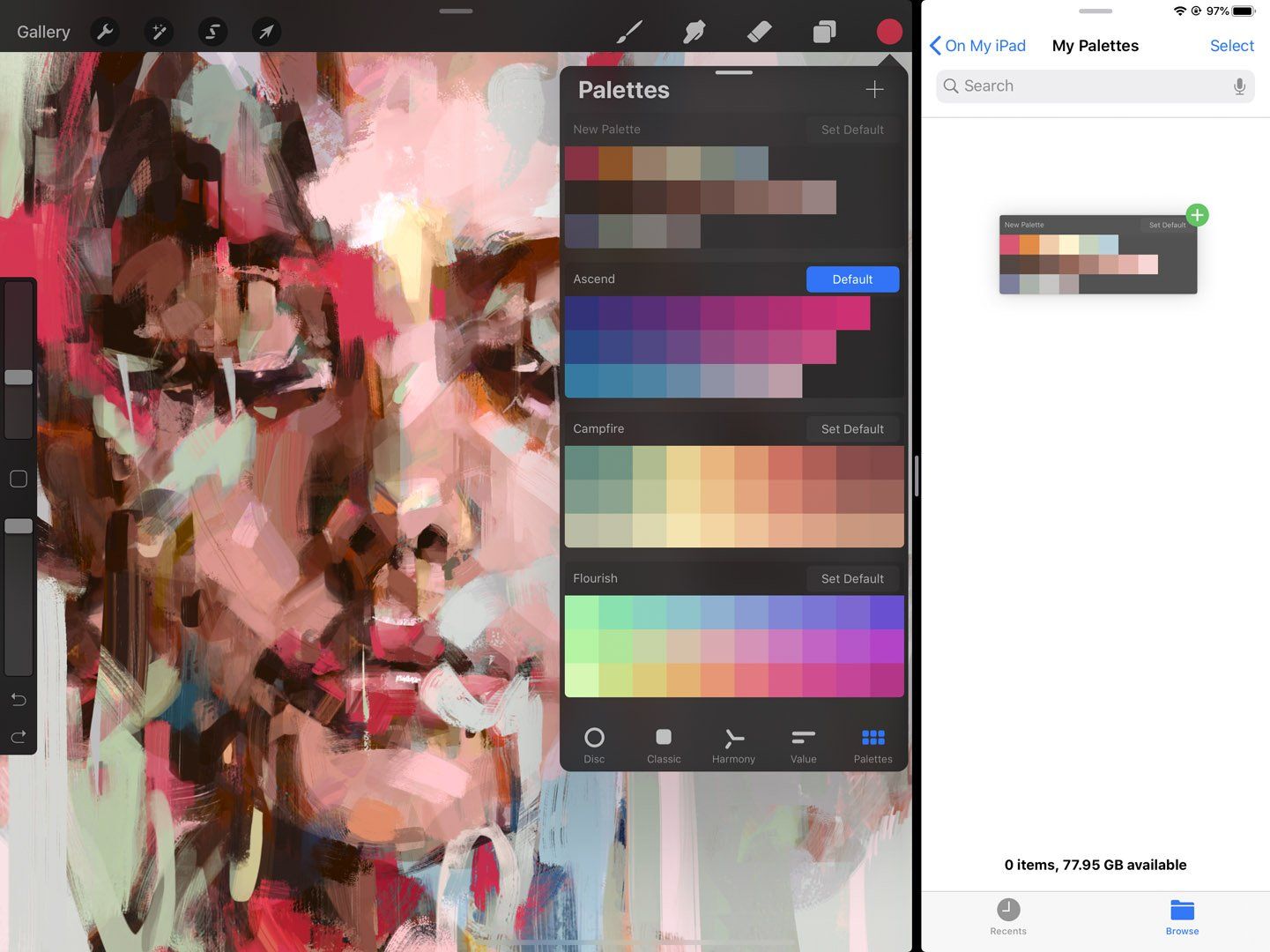This screenshot has width=1270, height=952.
Task: Open the Value color mode
Action: pos(802,743)
